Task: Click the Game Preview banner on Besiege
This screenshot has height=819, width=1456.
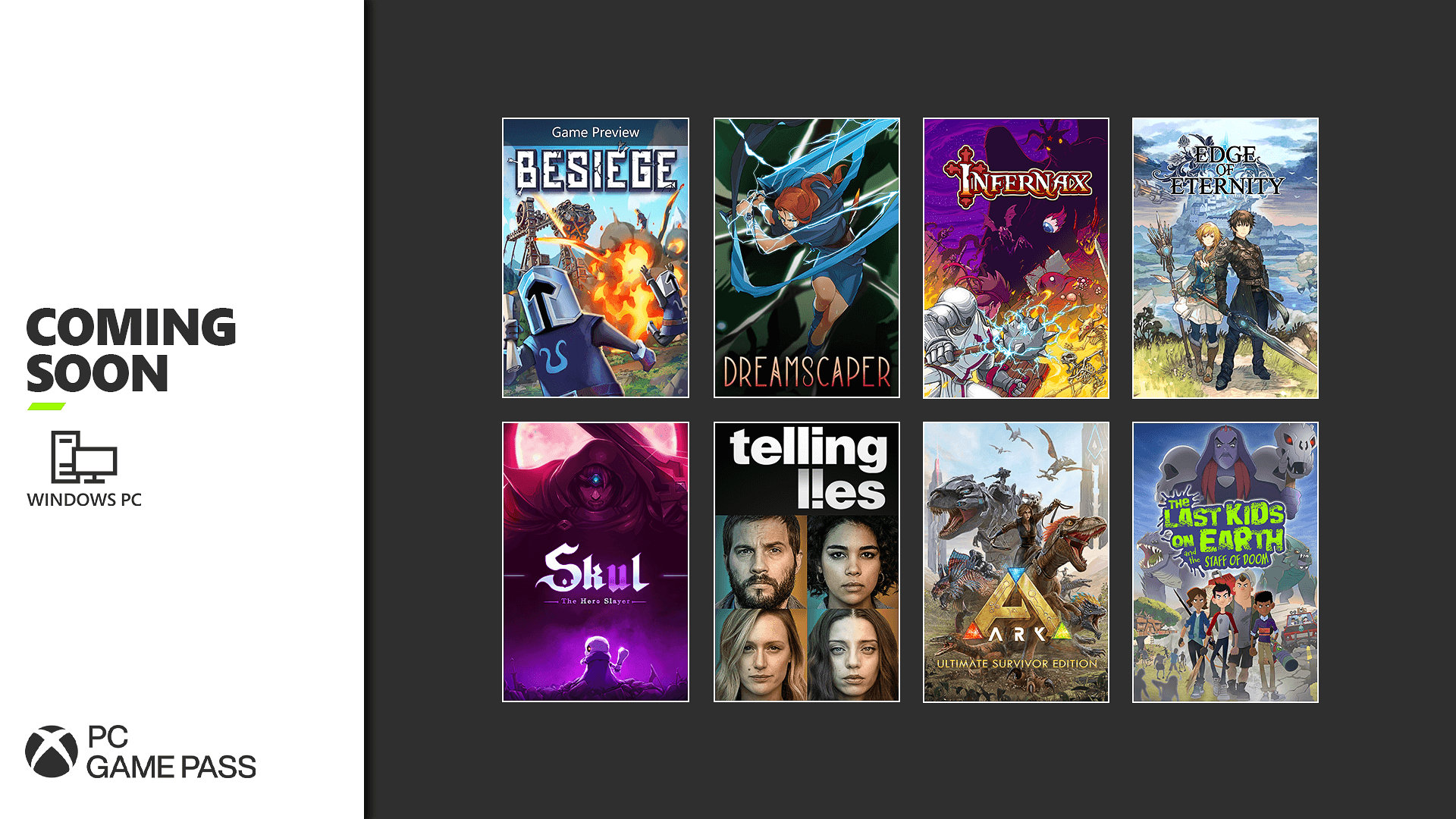Action: click(595, 132)
